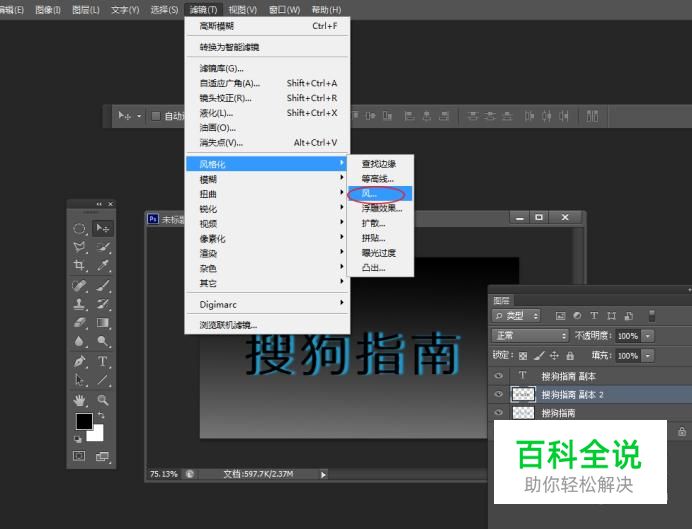Hide the 搜狗指南 副本 2 layer

499,394
